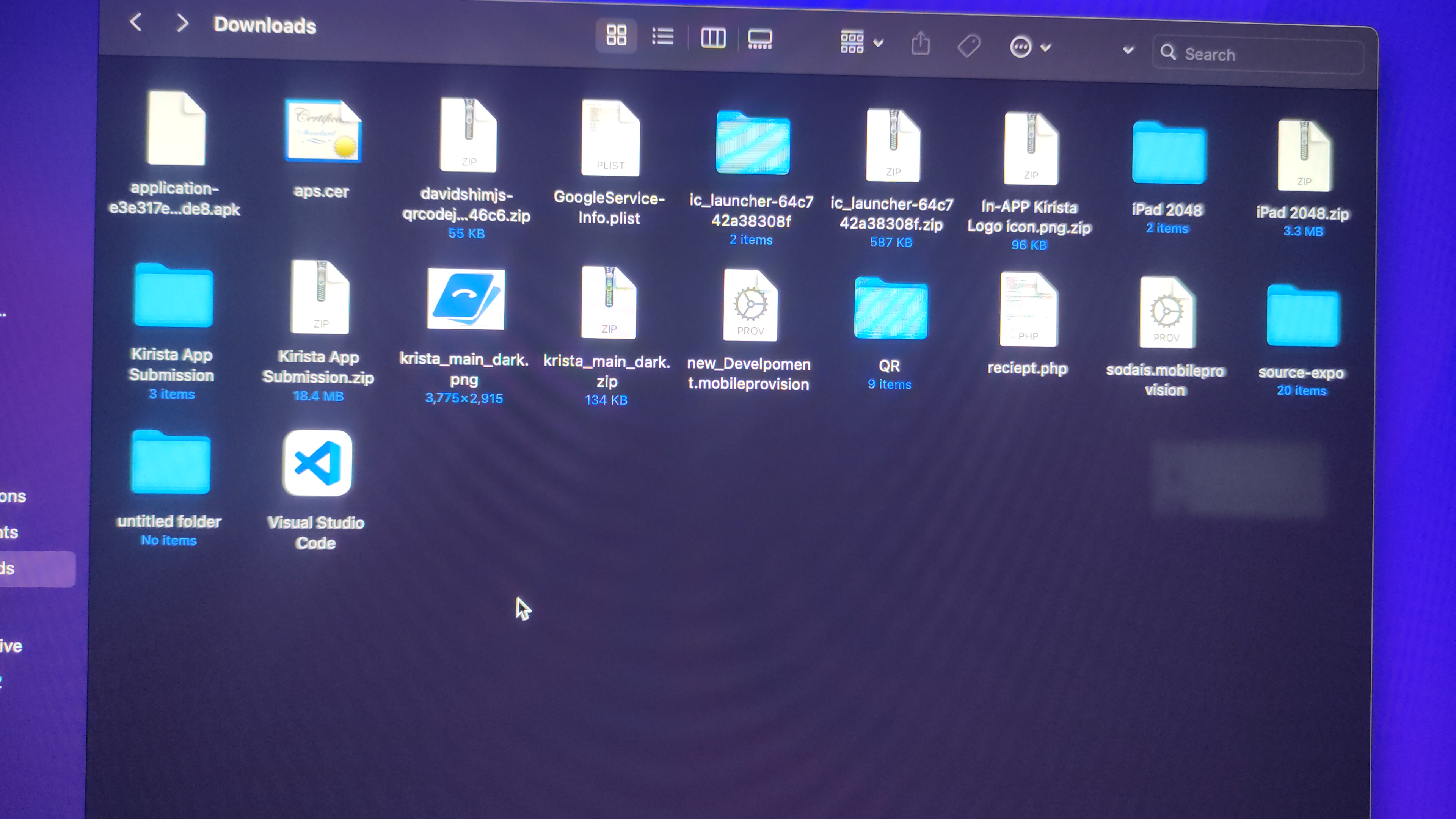Click the highlighted Downloads sidebar item
The height and width of the screenshot is (819, 1456).
point(34,569)
